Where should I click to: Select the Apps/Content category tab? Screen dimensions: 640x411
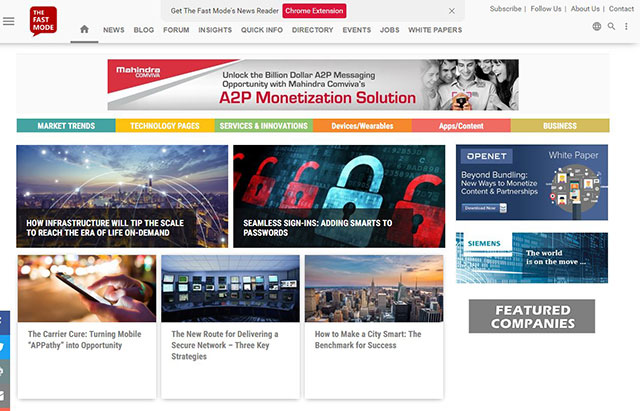[x=461, y=126]
